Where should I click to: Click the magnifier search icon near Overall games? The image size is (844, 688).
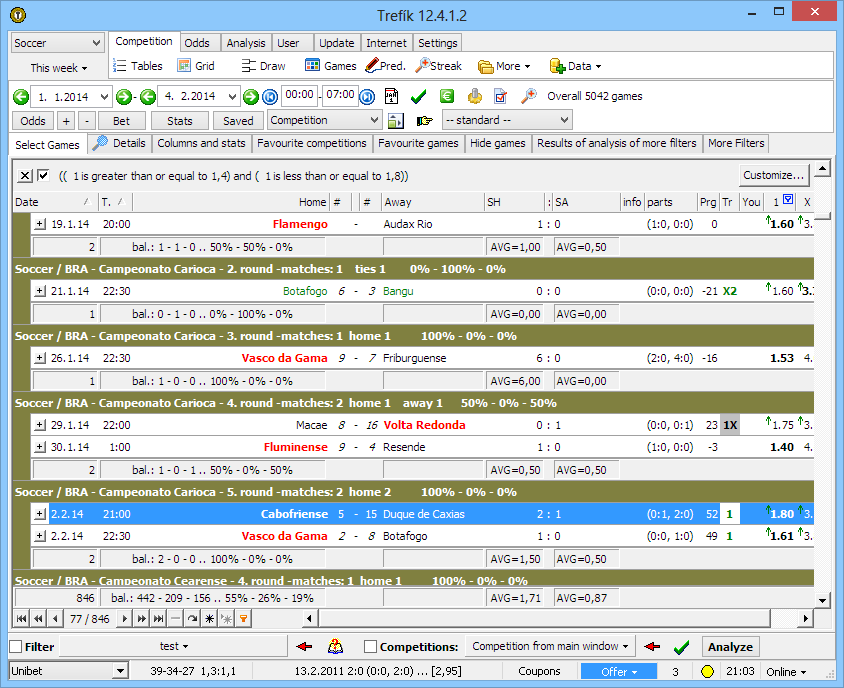[529, 96]
